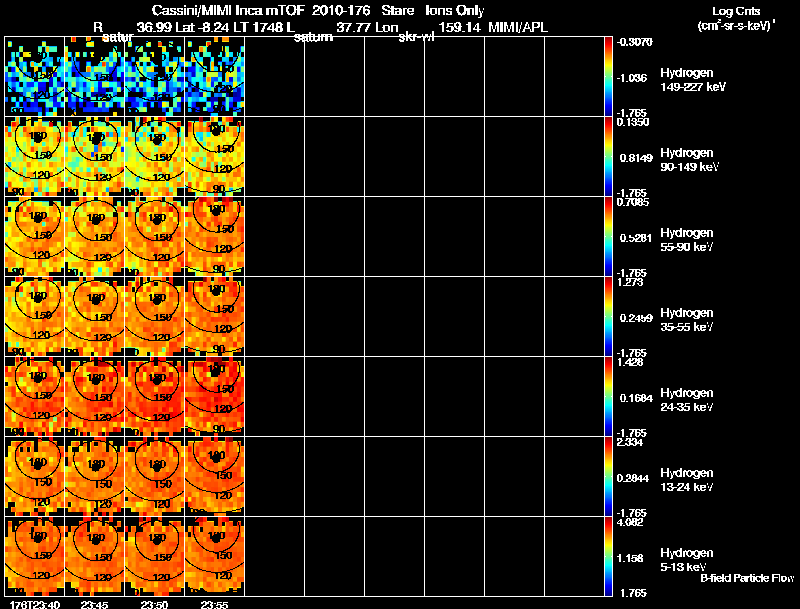Click the 24-35 keV panel at 23:55
Image resolution: width=800 pixels, height=609 pixels.
(215, 397)
